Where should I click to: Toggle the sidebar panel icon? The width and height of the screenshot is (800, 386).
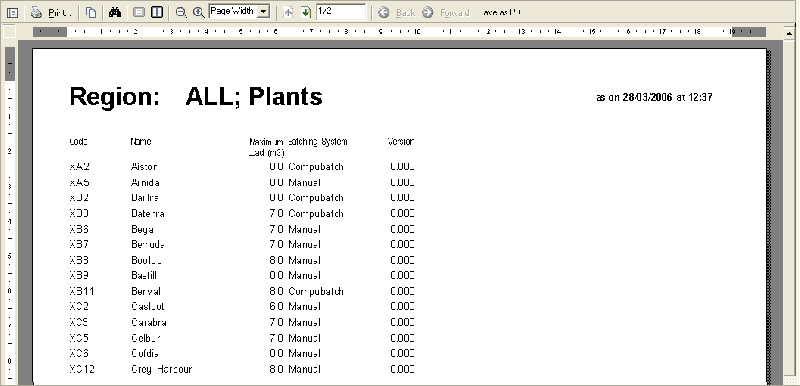[x=12, y=13]
